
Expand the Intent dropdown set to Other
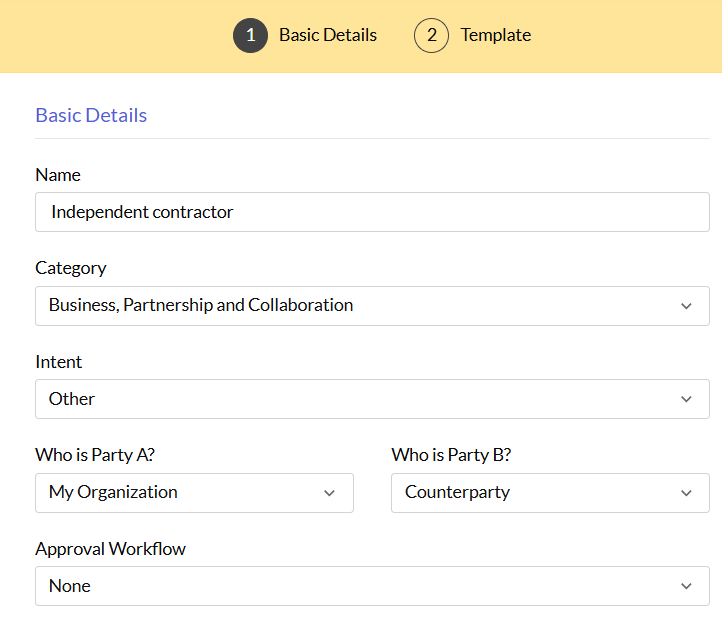pos(350,399)
